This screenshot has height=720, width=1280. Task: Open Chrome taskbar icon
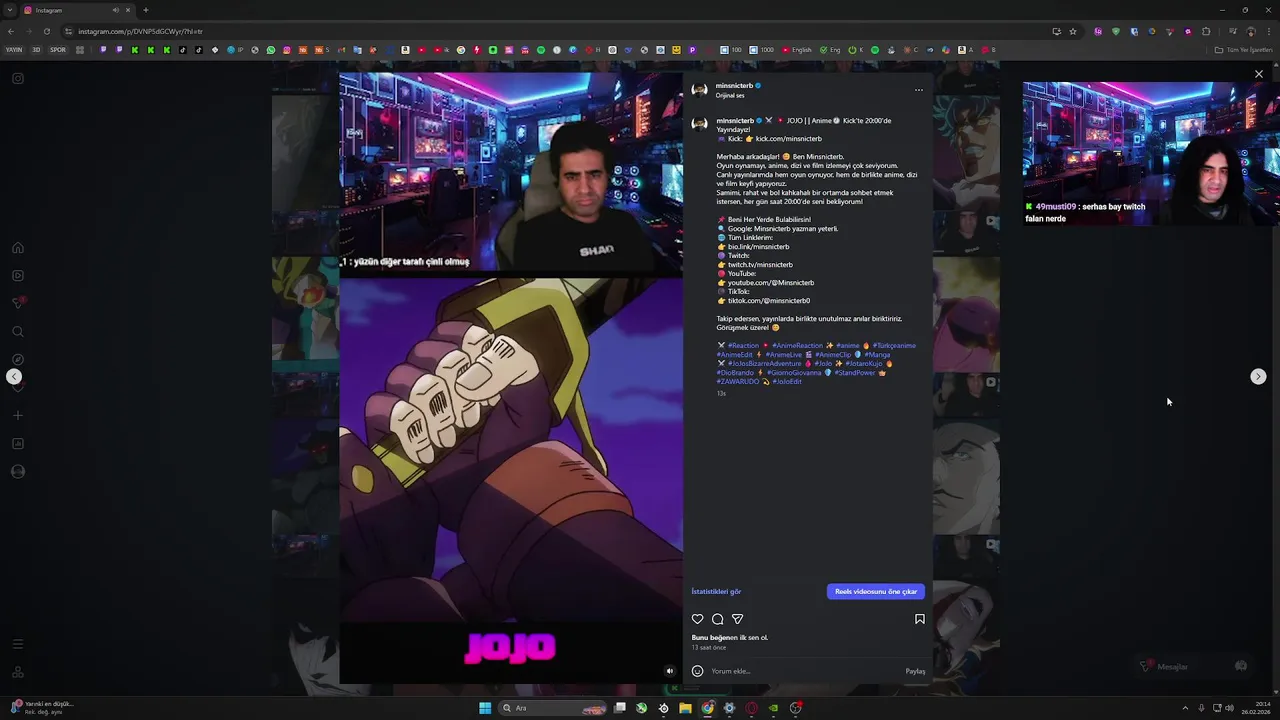click(707, 708)
